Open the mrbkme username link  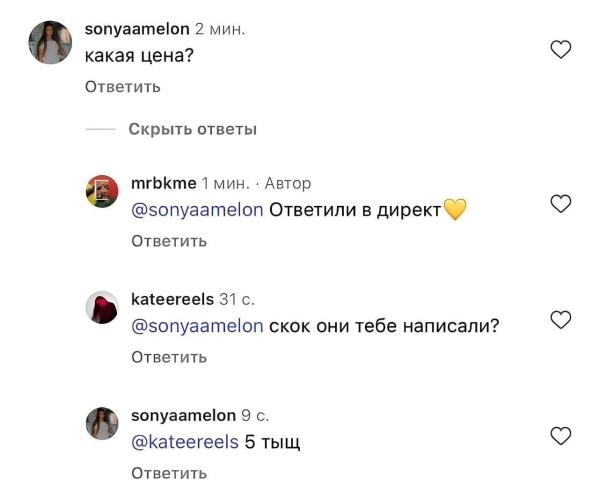pos(164,183)
